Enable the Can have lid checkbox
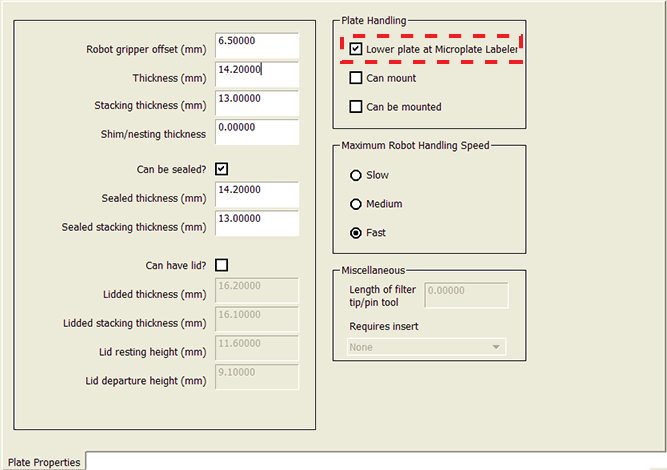Screen dimensions: 667x470 [222, 265]
